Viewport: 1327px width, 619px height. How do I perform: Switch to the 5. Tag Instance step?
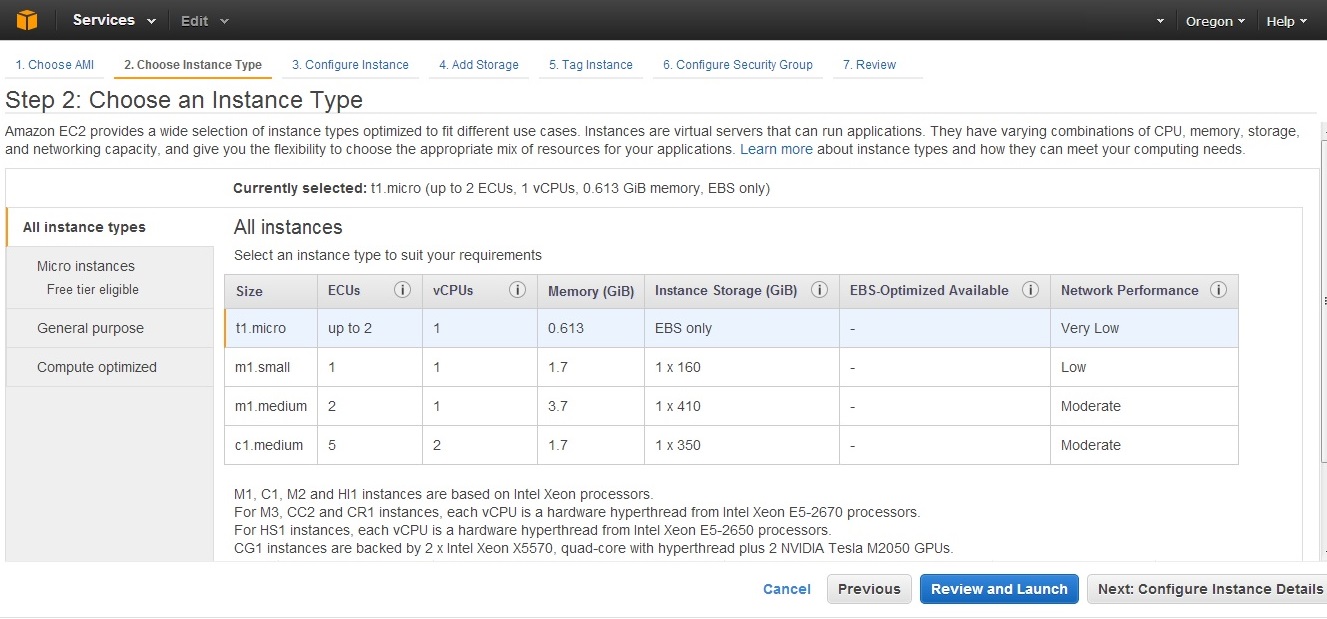pyautogui.click(x=591, y=65)
